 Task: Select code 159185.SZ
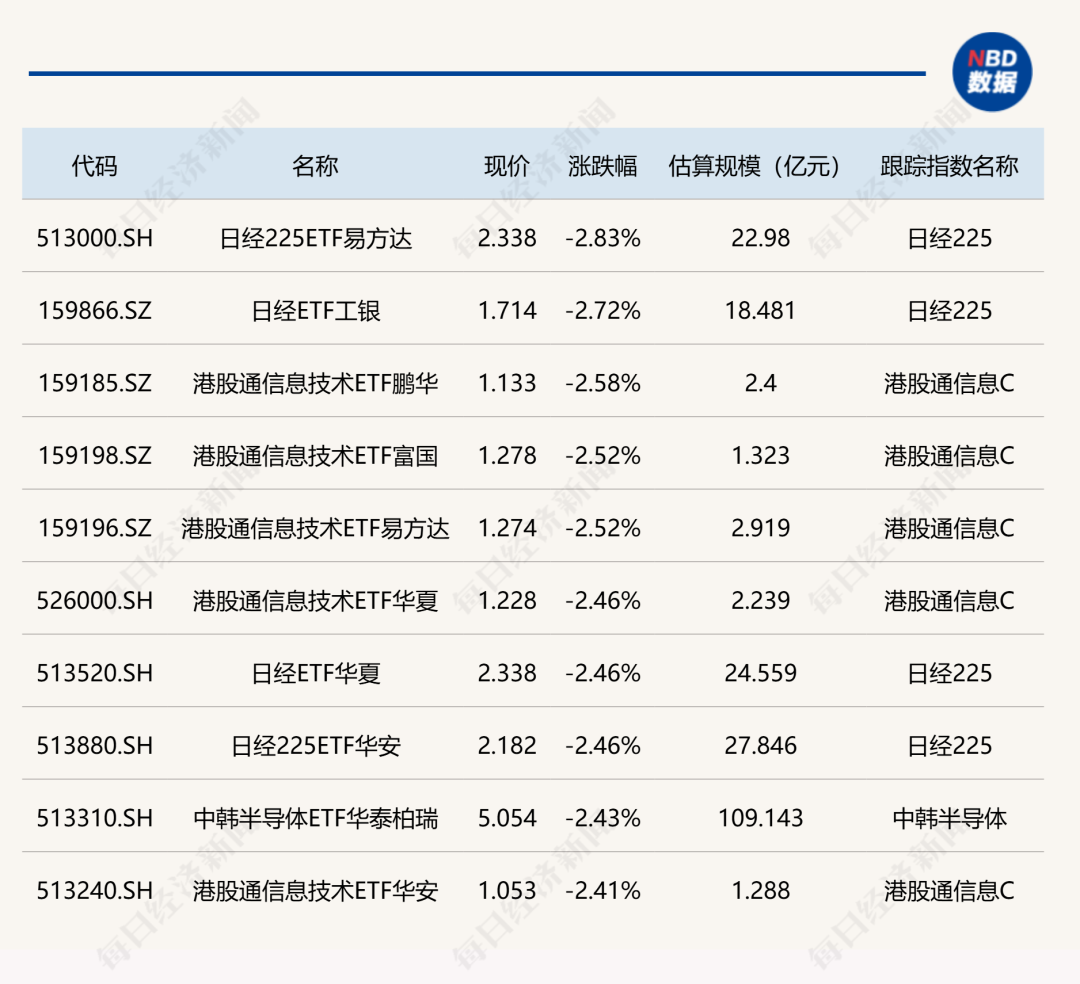pyautogui.click(x=94, y=383)
